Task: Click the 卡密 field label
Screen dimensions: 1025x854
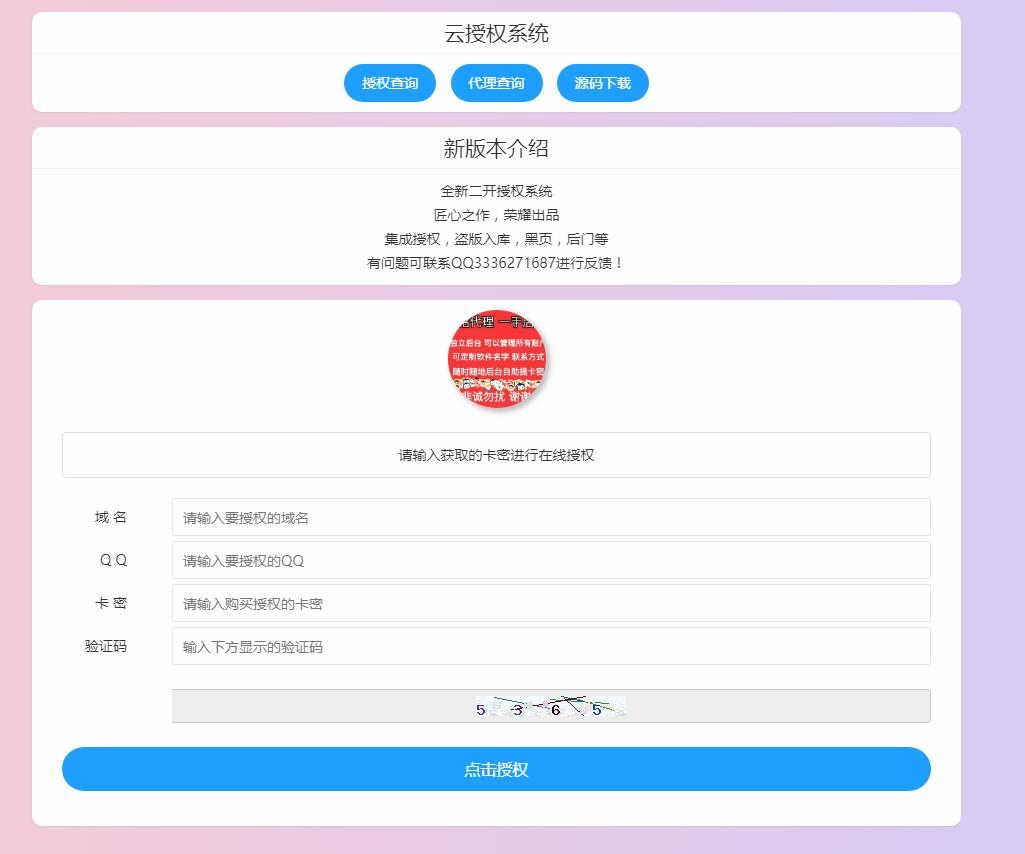Action: pyautogui.click(x=110, y=603)
